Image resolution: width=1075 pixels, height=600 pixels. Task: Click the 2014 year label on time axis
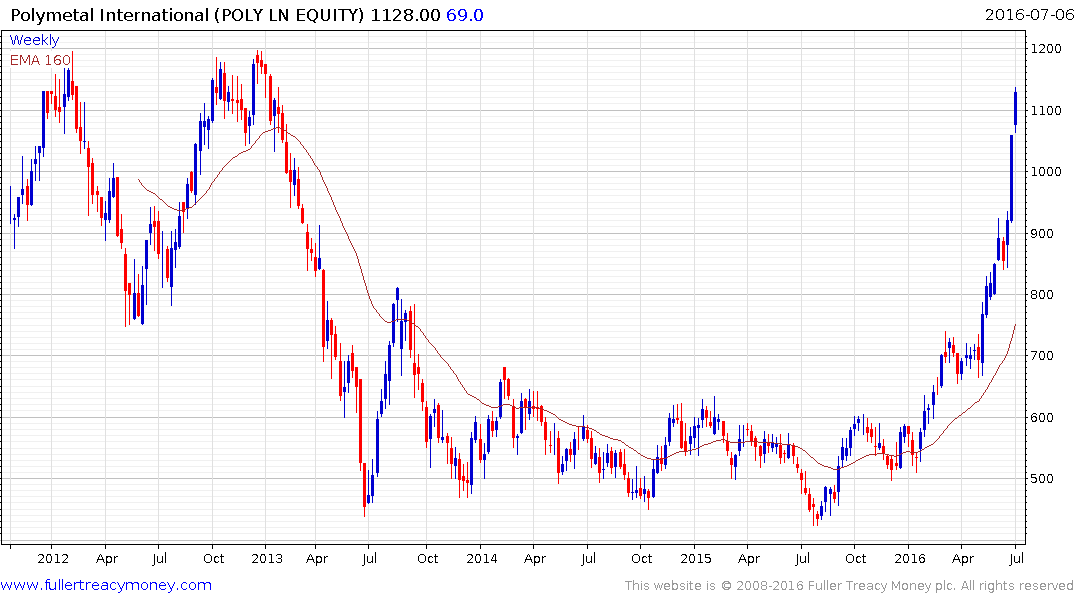481,558
